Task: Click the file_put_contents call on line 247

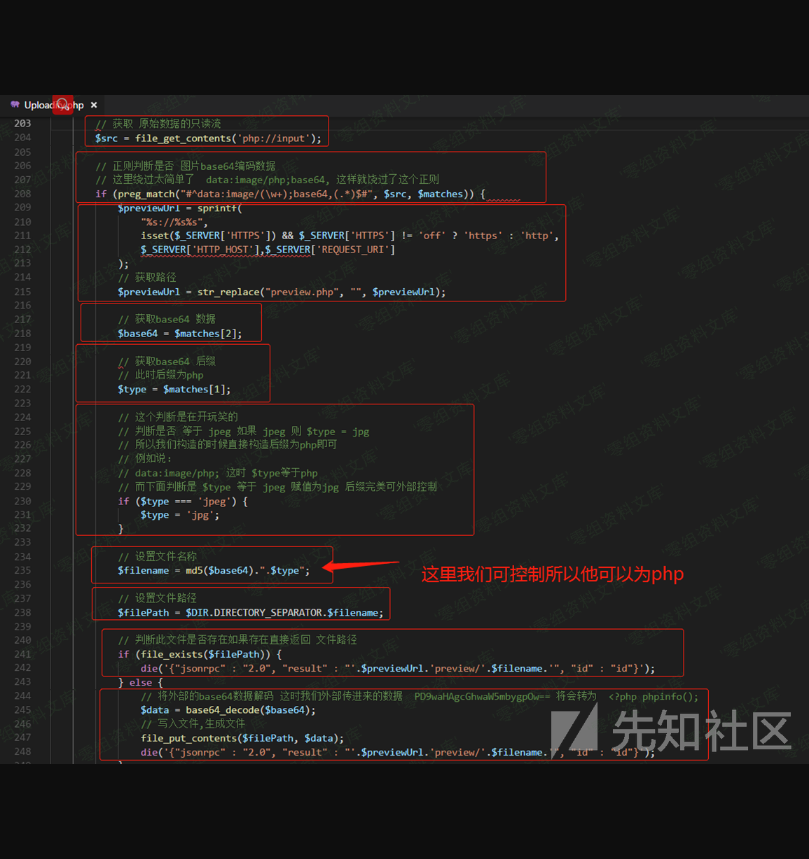Action: [187, 738]
